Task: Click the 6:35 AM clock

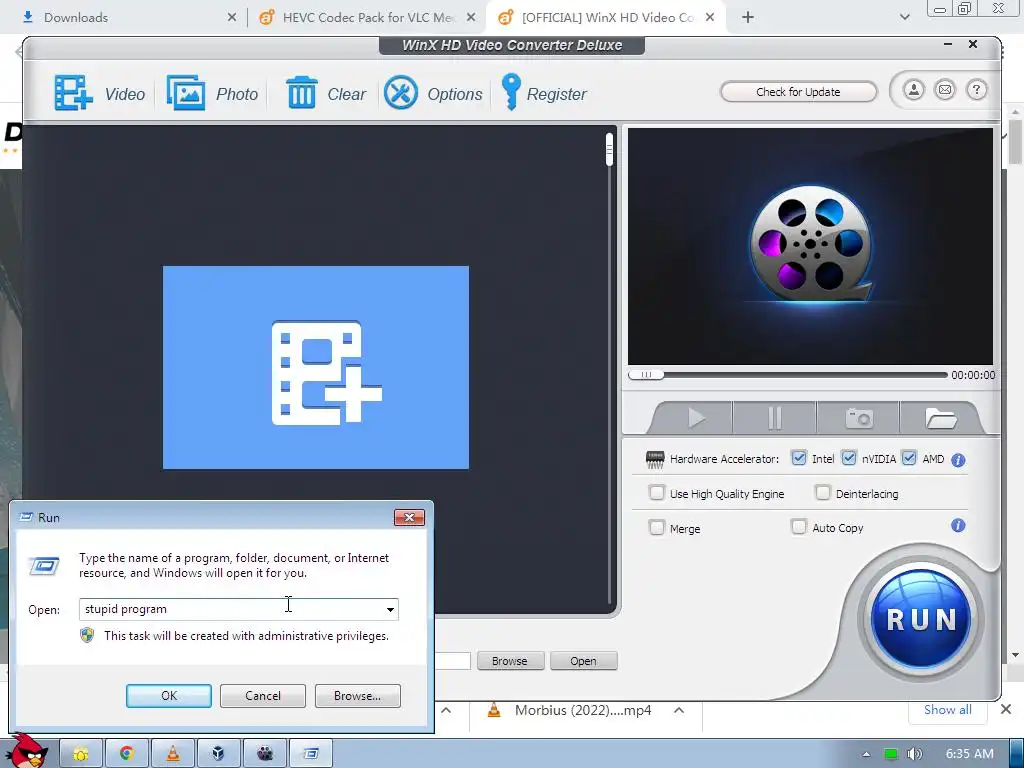Action: point(969,754)
